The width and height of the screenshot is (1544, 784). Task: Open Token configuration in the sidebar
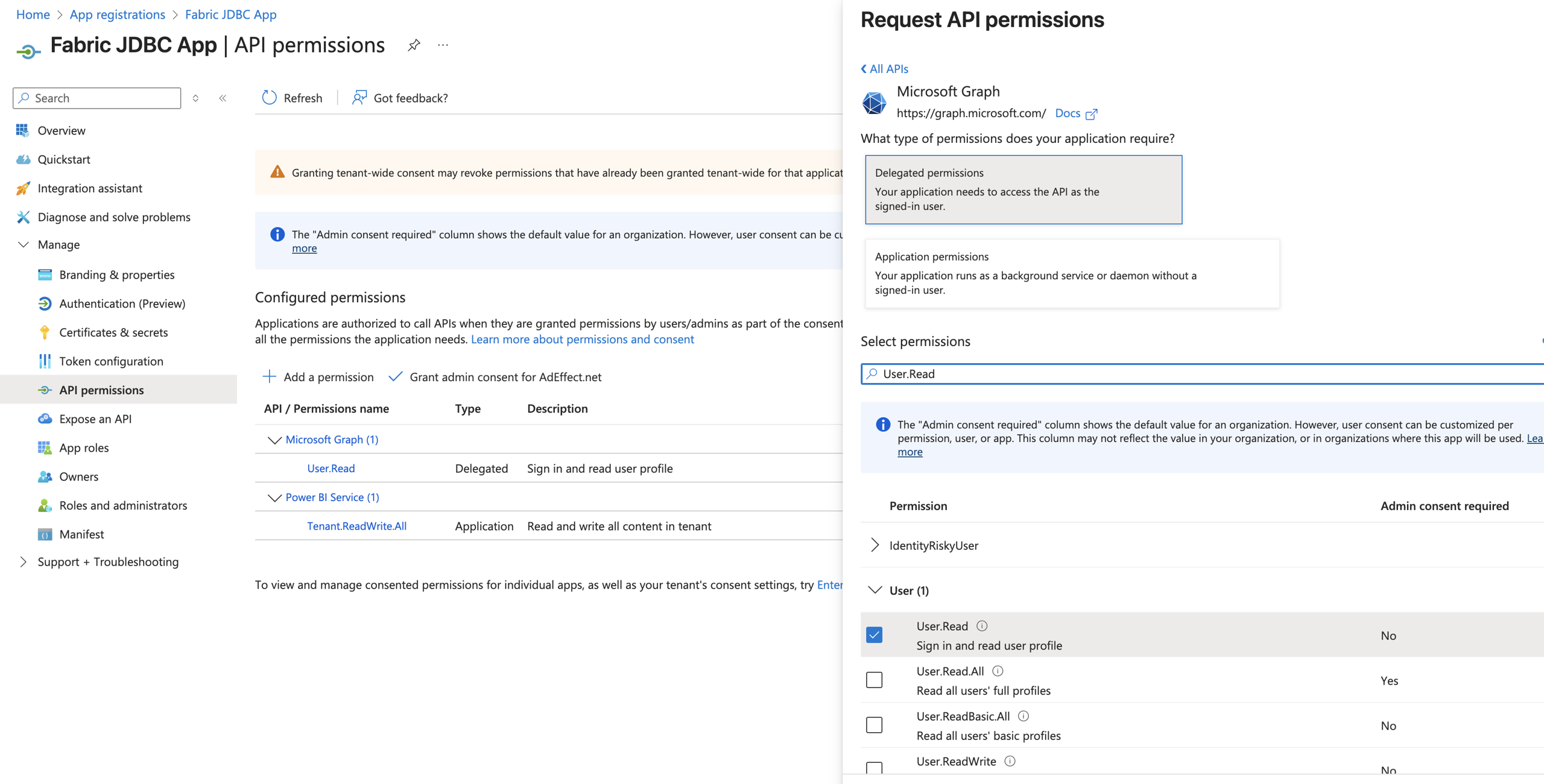[111, 361]
